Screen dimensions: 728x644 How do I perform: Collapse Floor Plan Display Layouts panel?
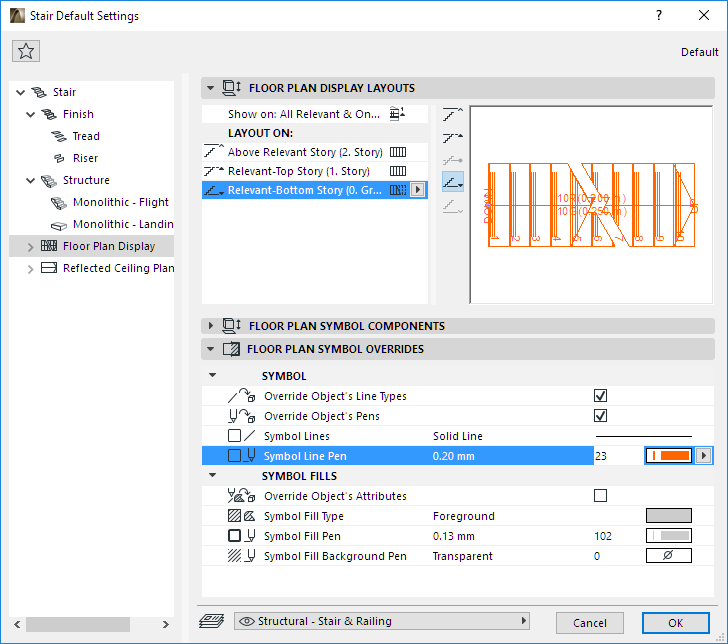(211, 88)
